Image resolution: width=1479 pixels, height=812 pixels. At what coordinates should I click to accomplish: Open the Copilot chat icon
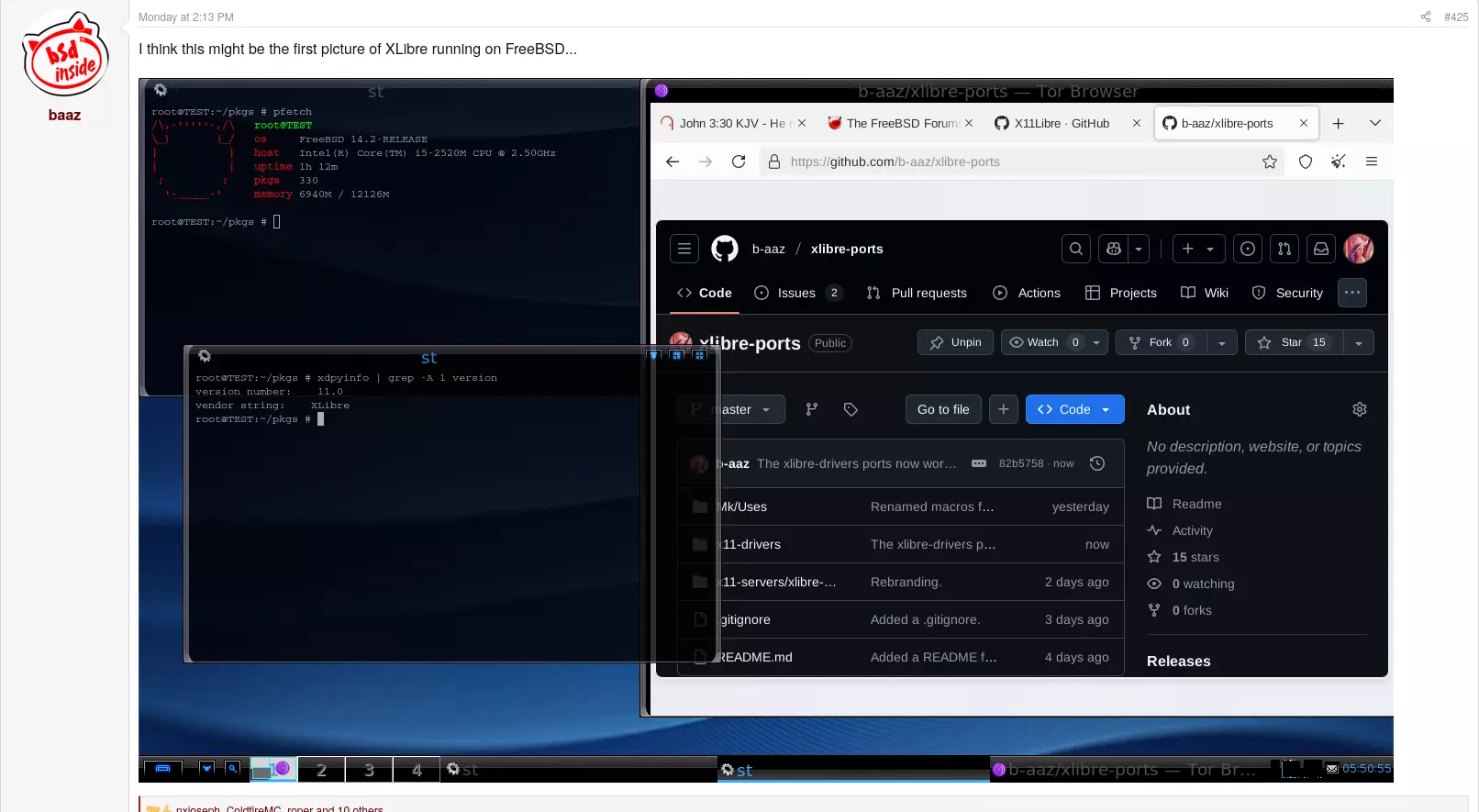[x=1114, y=249]
